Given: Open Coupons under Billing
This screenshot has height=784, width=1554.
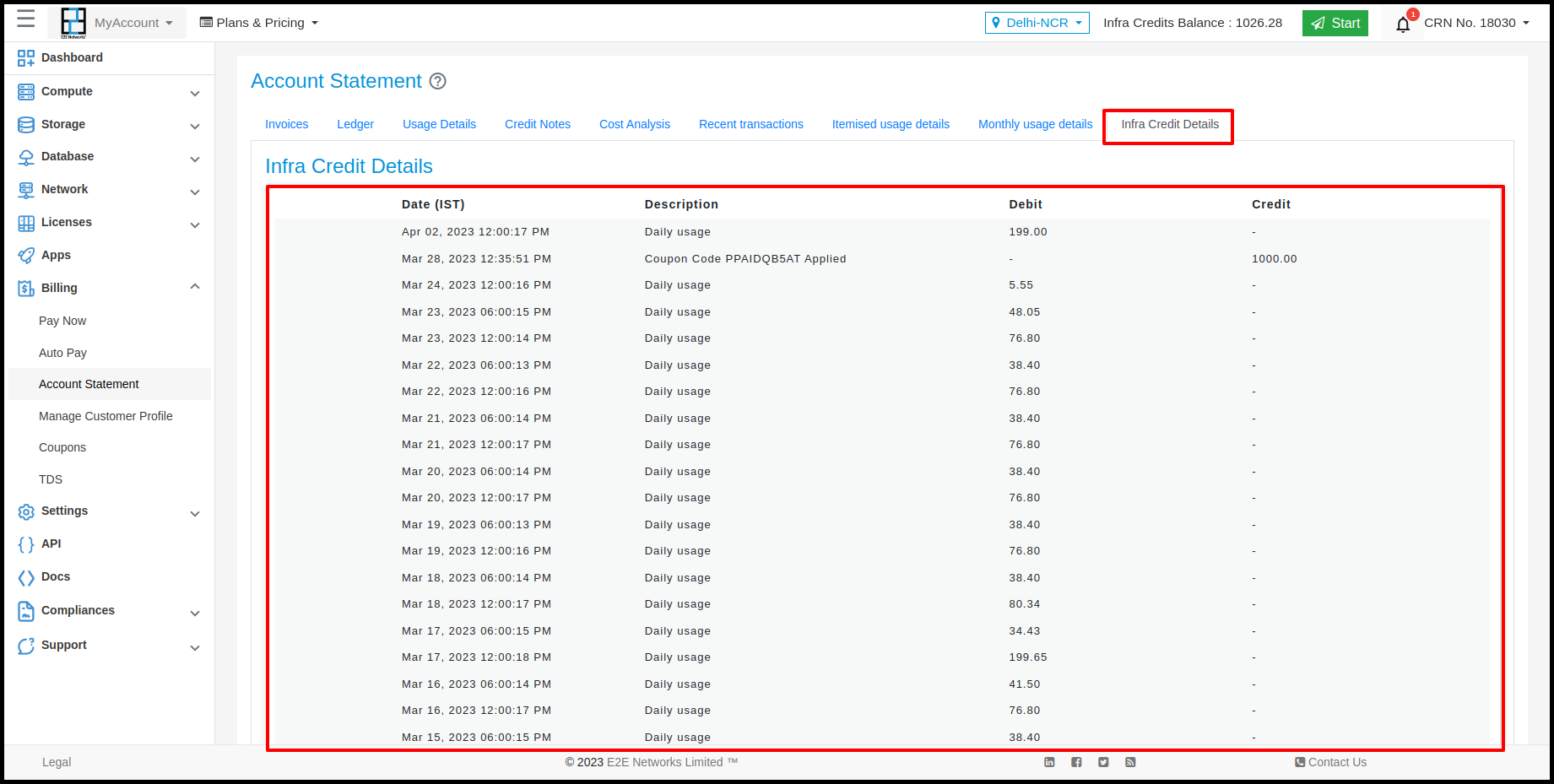Looking at the screenshot, I should (x=62, y=447).
